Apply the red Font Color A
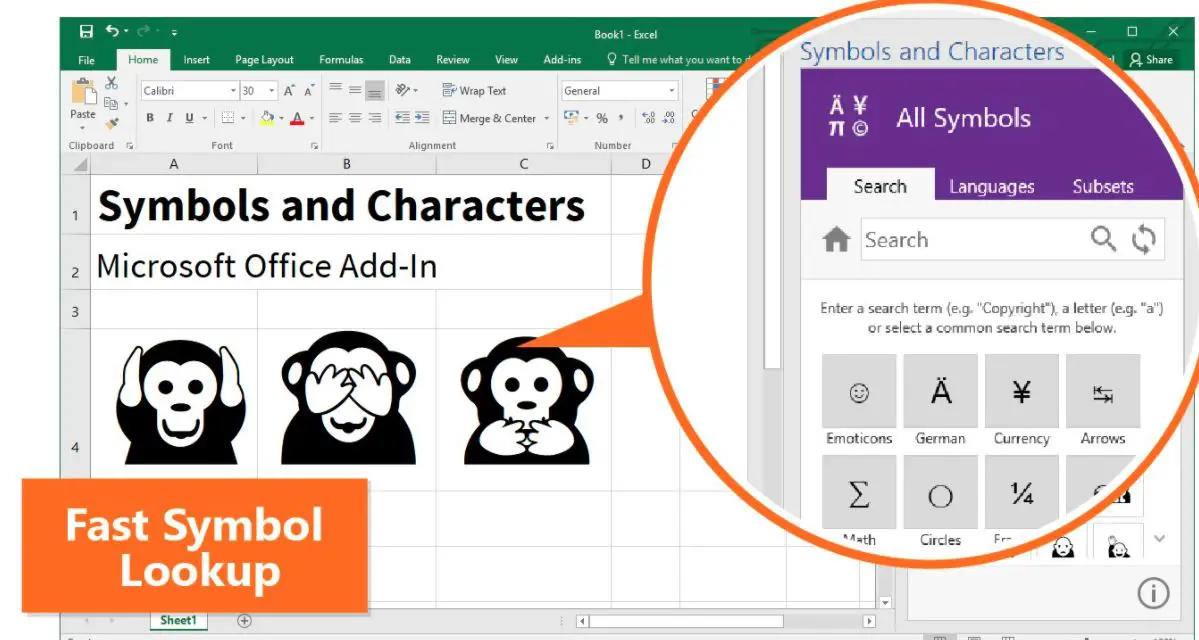The image size is (1199, 640). click(x=297, y=118)
